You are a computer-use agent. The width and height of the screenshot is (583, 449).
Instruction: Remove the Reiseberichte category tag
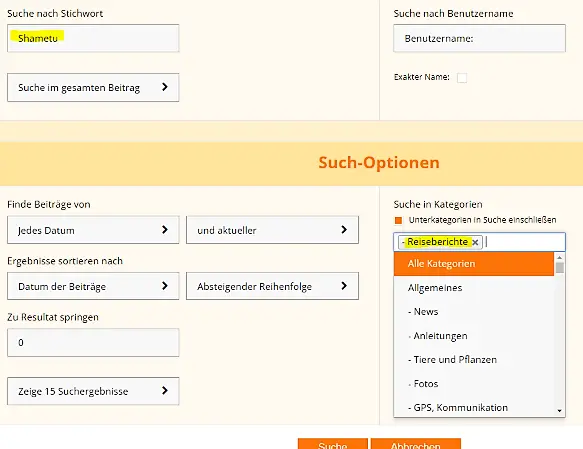(x=475, y=242)
